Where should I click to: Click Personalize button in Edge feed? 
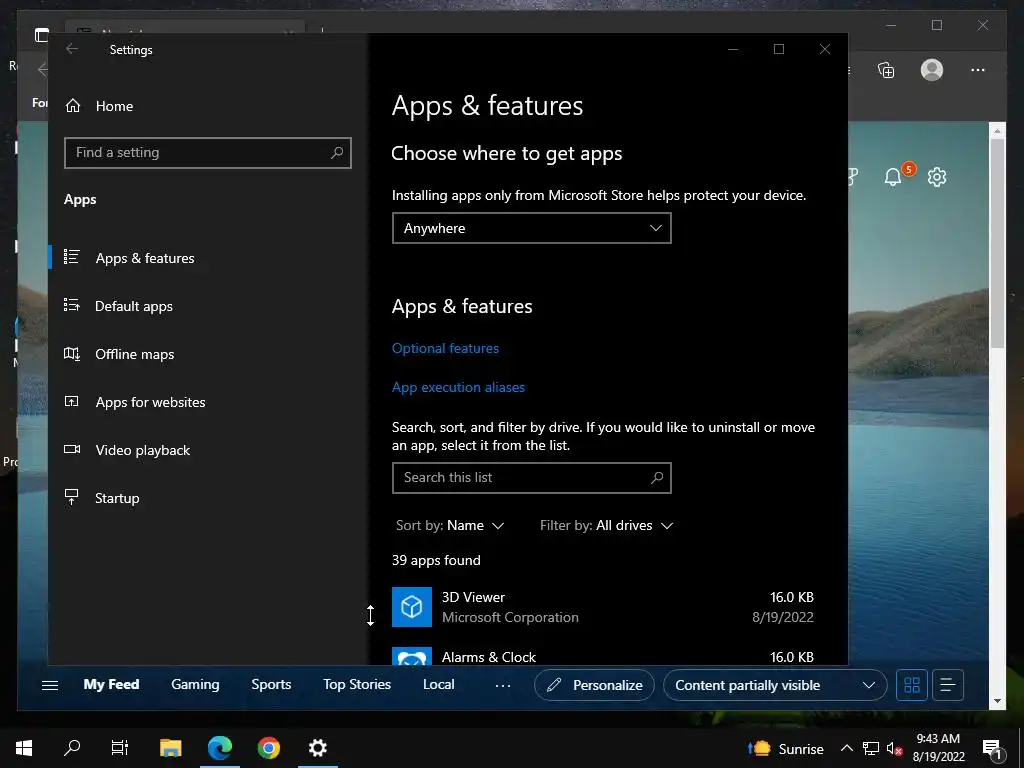click(x=594, y=685)
